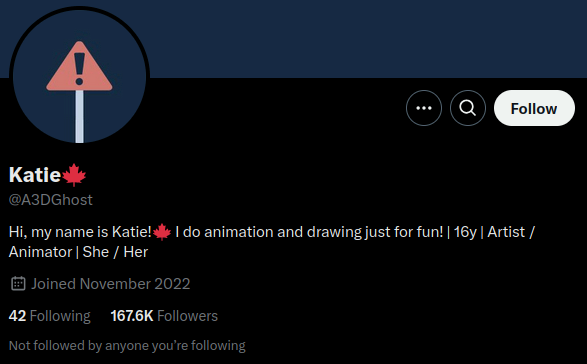This screenshot has height=364, width=587.
Task: Select the @A3DGhost username handle
Action: (x=51, y=200)
